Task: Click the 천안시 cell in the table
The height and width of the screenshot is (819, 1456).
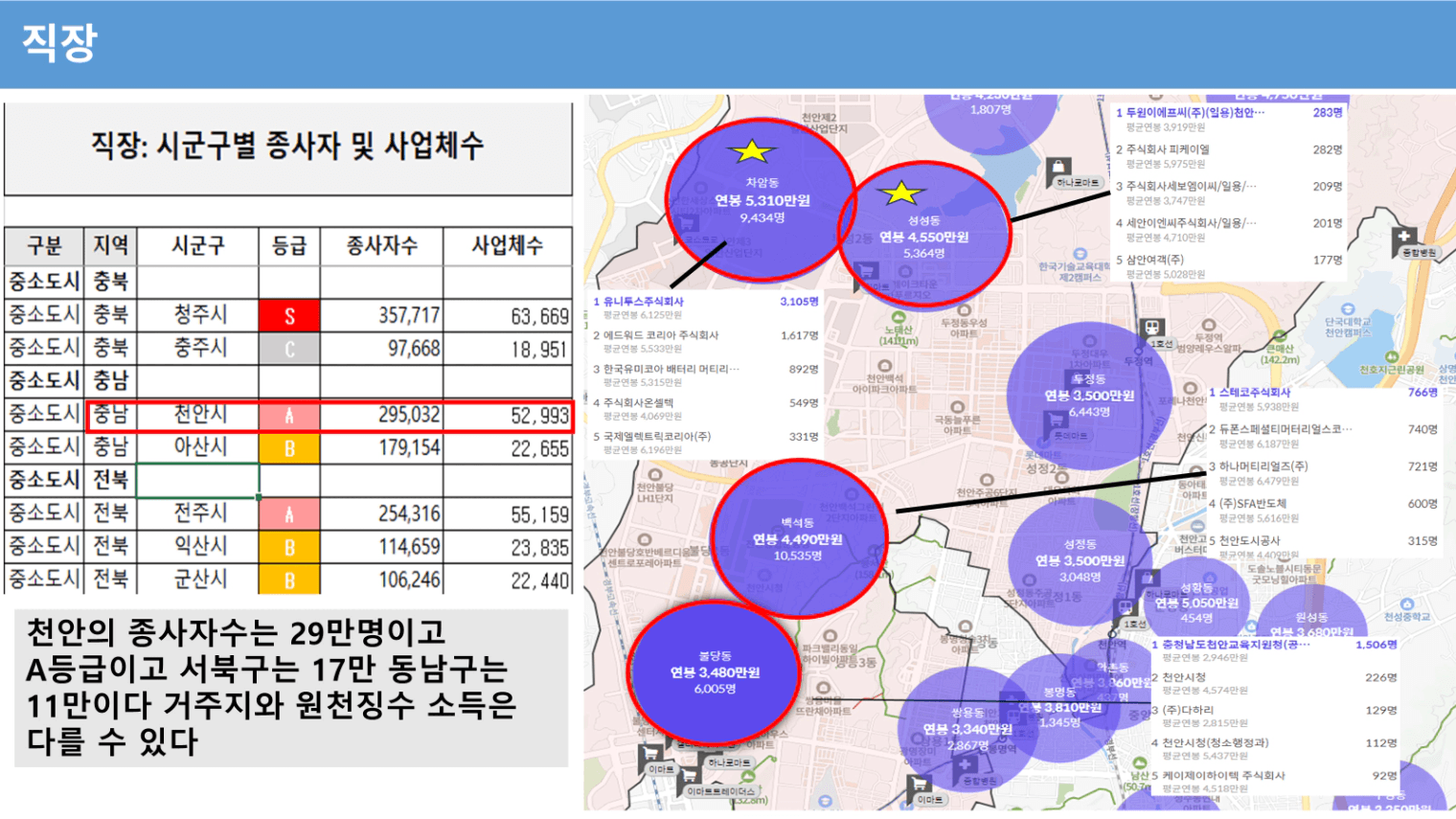Action: coord(199,414)
